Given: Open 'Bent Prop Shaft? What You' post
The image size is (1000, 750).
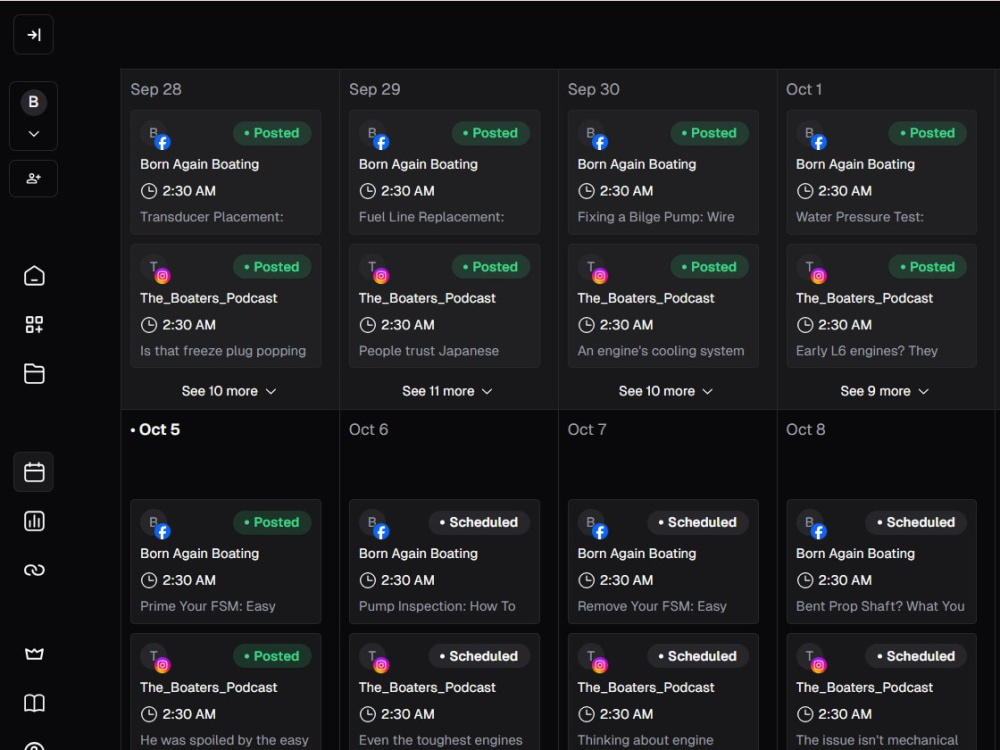Looking at the screenshot, I should pyautogui.click(x=881, y=561).
